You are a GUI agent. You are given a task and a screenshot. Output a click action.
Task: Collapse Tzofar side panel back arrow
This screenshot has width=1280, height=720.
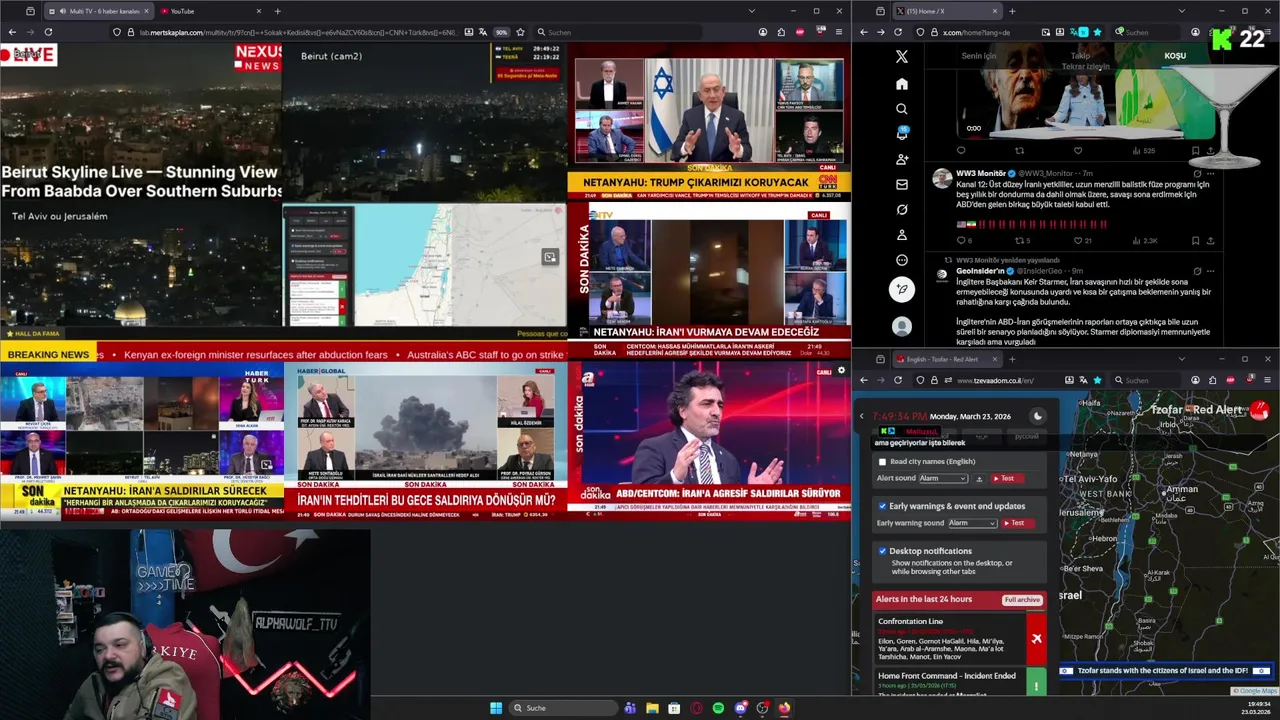coord(862,416)
